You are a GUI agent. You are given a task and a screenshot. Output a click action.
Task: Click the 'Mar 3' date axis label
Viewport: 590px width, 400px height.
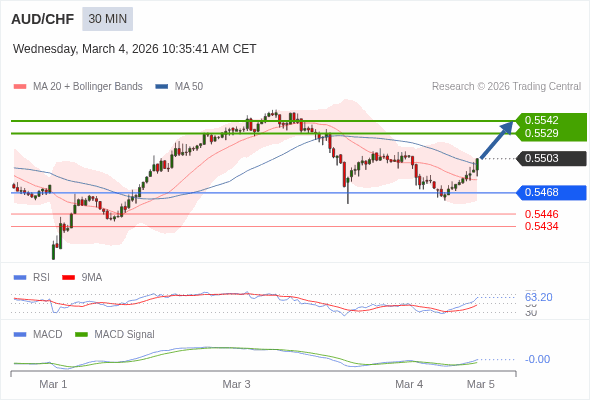pos(236,384)
